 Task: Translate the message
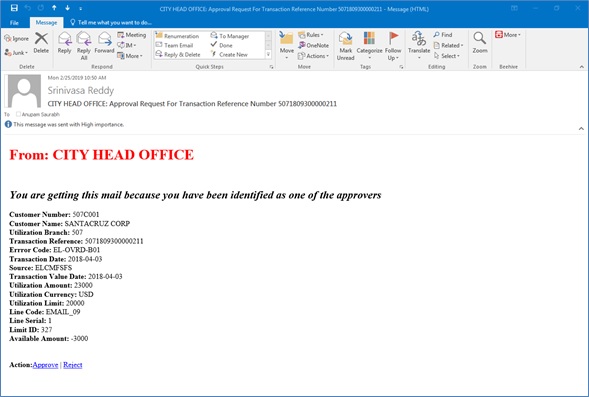(x=419, y=46)
